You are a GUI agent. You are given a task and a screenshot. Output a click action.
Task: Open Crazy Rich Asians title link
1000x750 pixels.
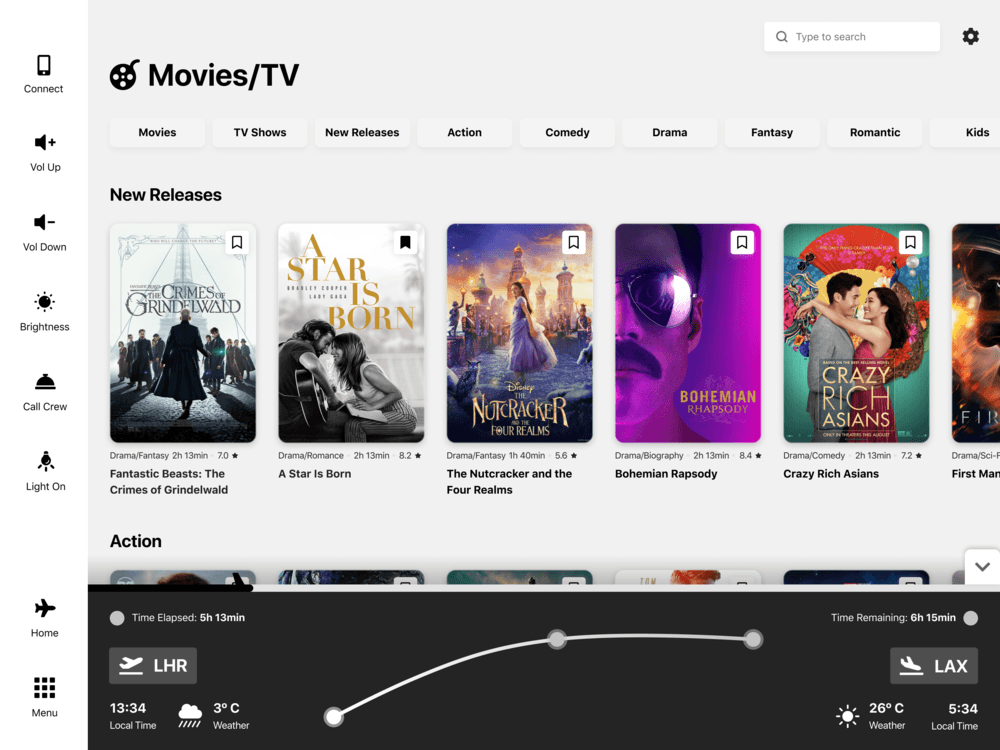point(831,474)
